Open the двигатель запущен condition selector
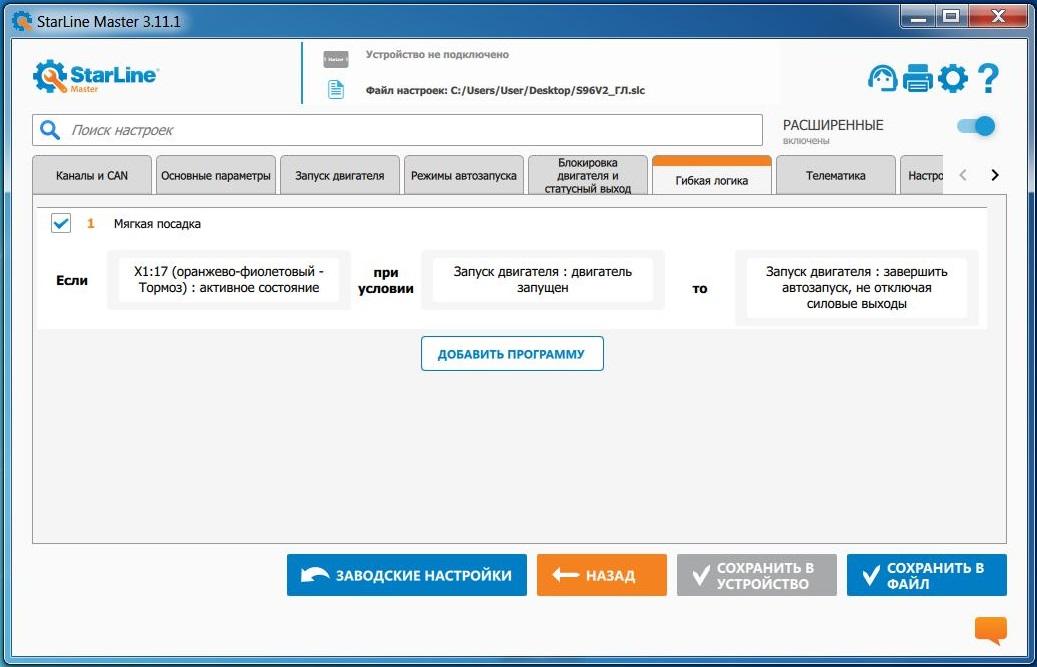The width and height of the screenshot is (1037, 667). (542, 280)
